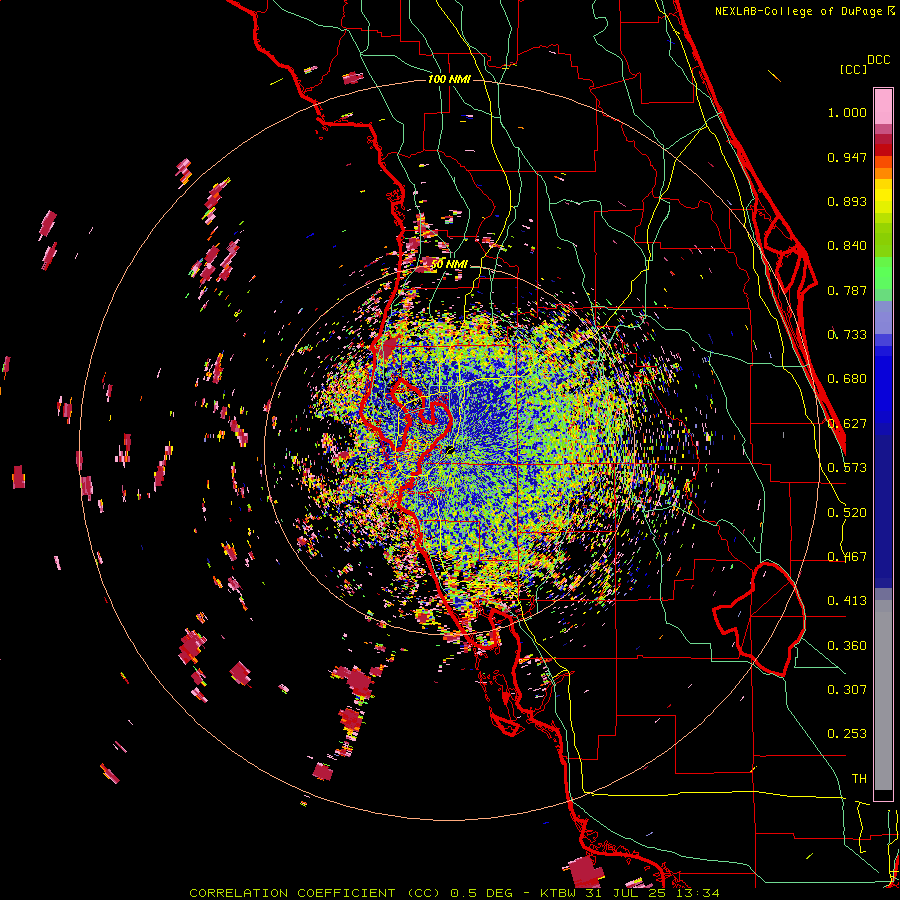Click the 100 NMI range ring label
900x900 pixels.
[449, 79]
